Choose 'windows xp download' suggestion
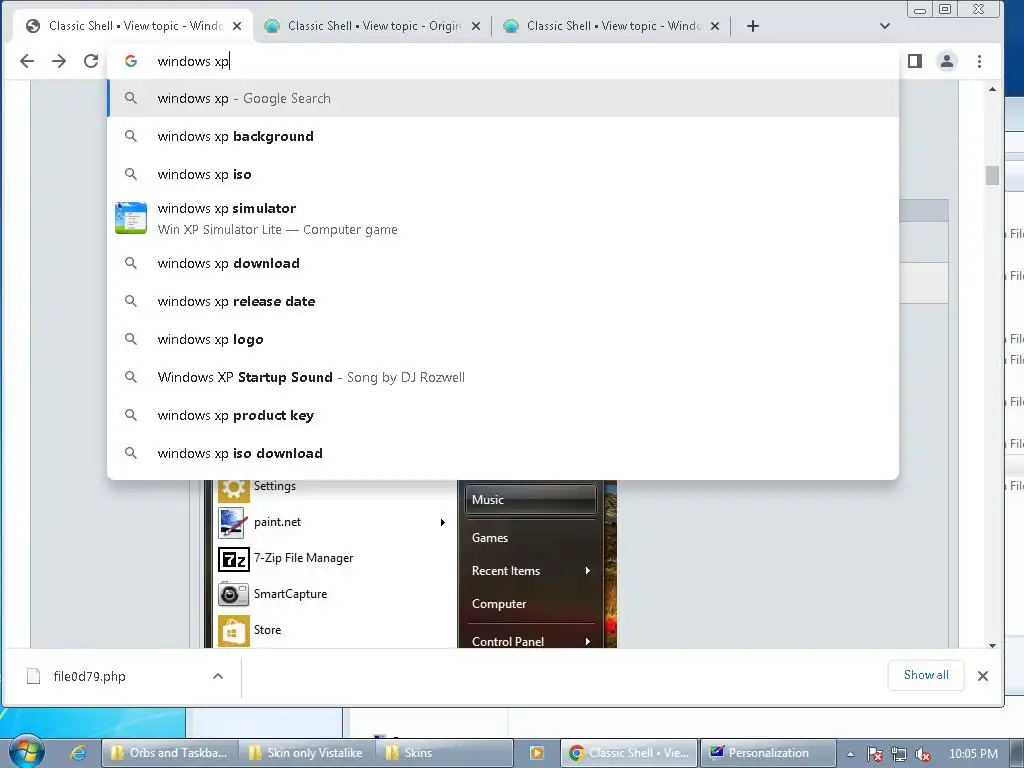1024x768 pixels. point(503,263)
